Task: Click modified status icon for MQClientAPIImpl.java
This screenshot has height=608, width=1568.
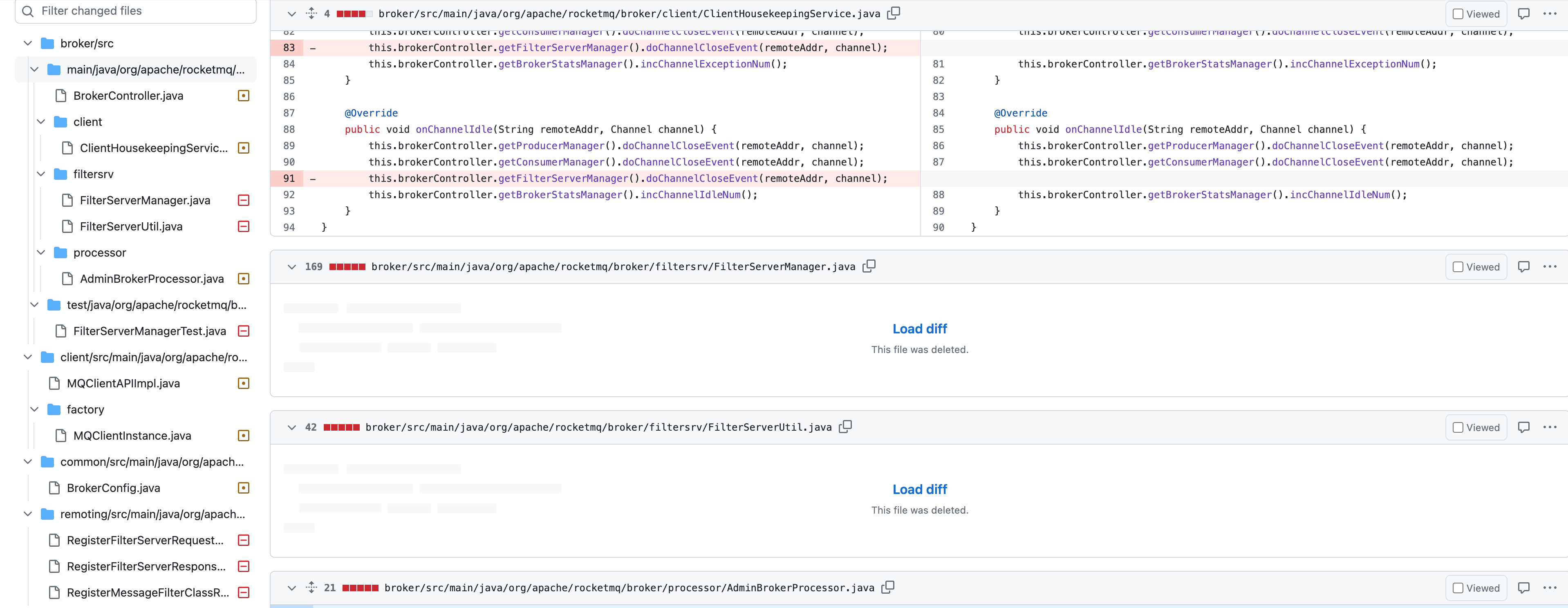Action: click(x=244, y=383)
